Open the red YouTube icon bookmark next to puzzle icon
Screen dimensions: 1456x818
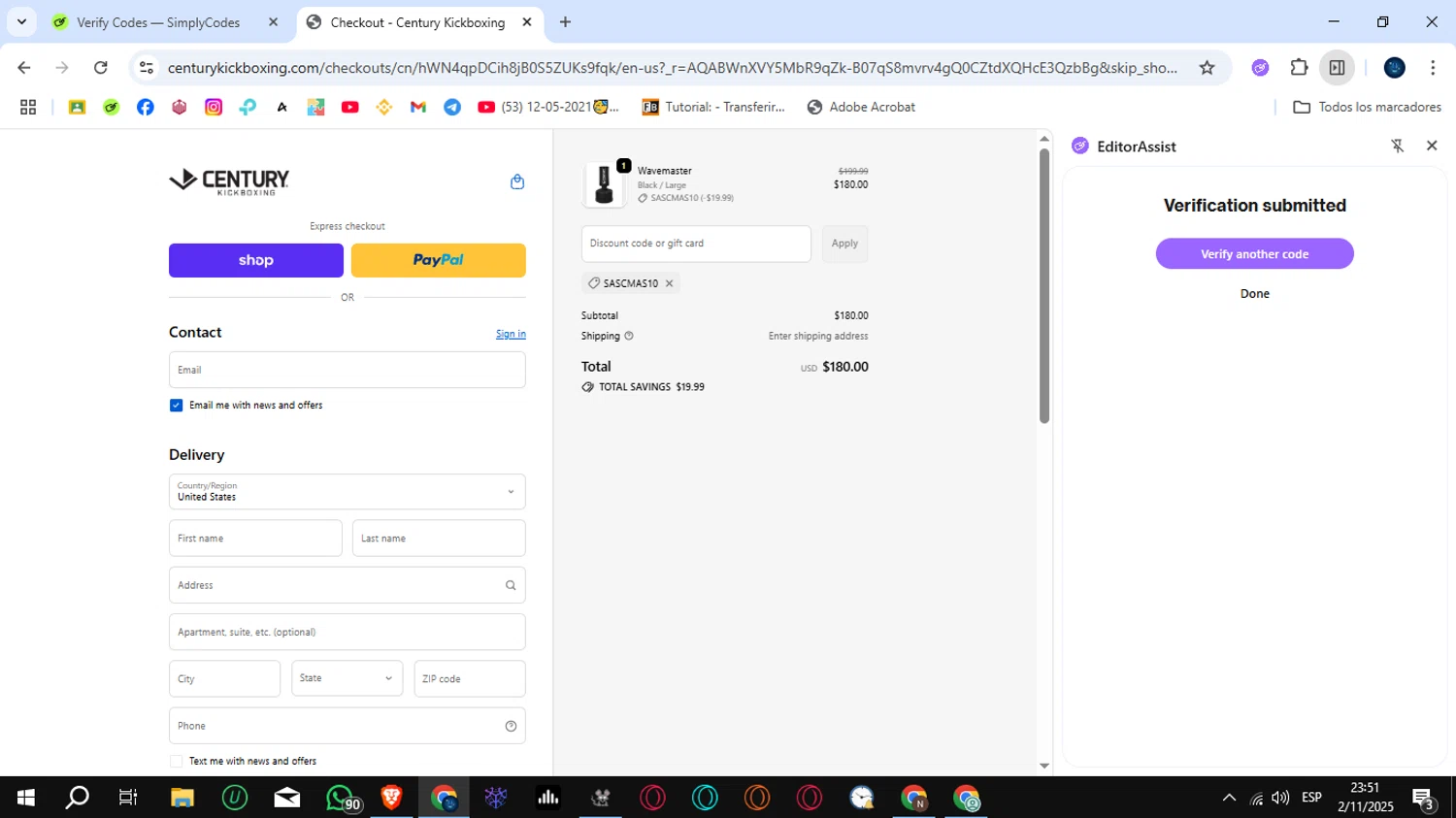pos(350,107)
